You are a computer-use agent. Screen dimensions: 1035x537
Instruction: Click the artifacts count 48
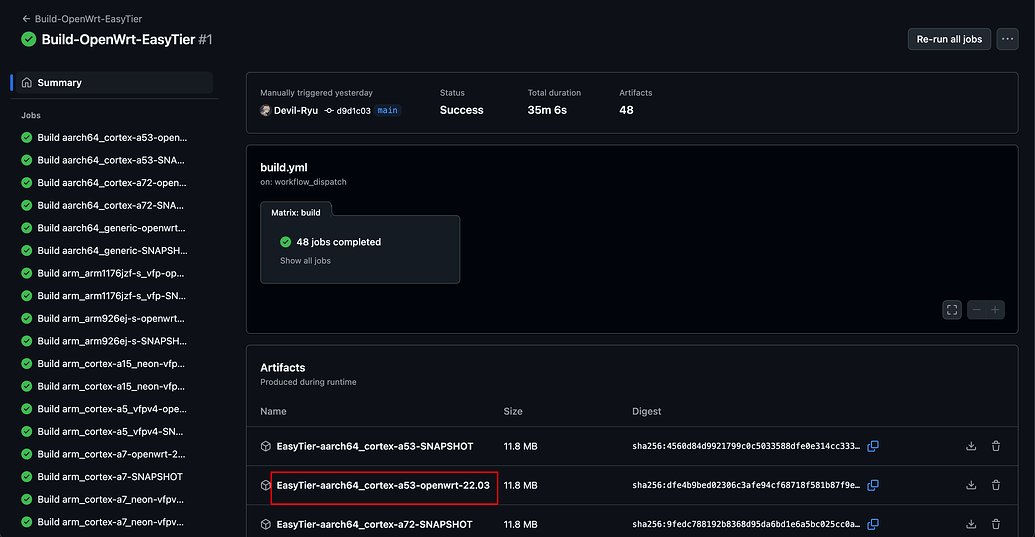click(x=626, y=110)
